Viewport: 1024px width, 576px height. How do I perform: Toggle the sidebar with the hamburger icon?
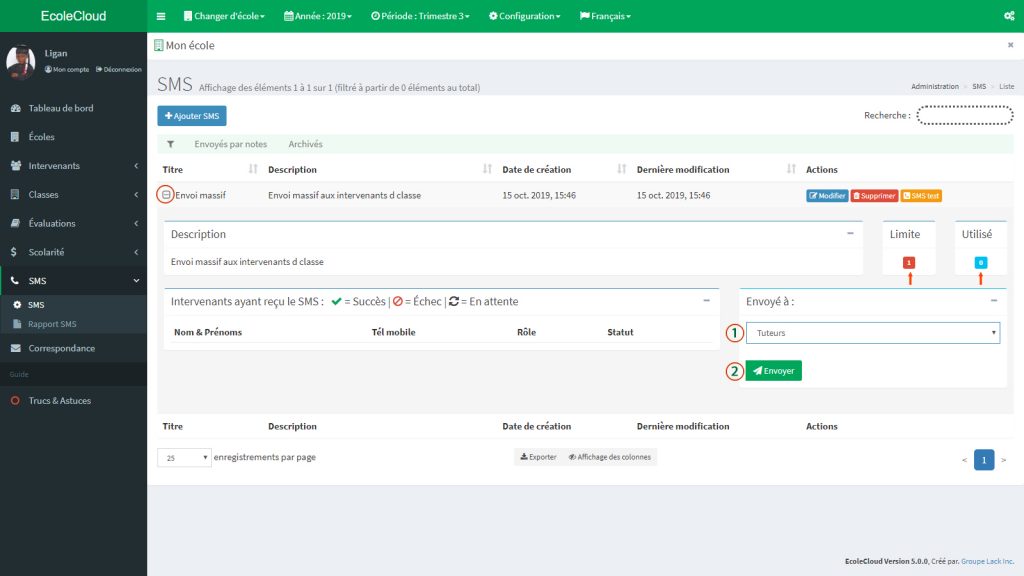coord(160,15)
